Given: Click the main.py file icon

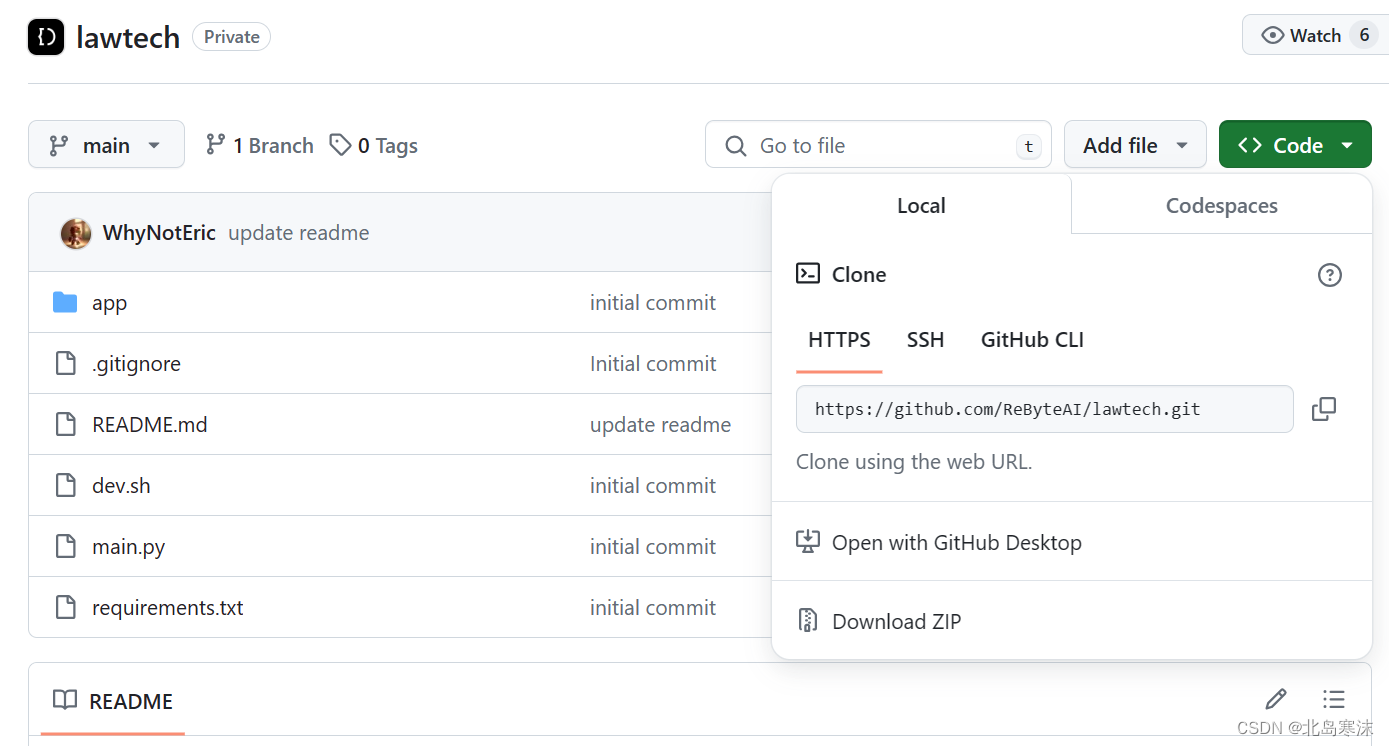Looking at the screenshot, I should pyautogui.click(x=65, y=546).
